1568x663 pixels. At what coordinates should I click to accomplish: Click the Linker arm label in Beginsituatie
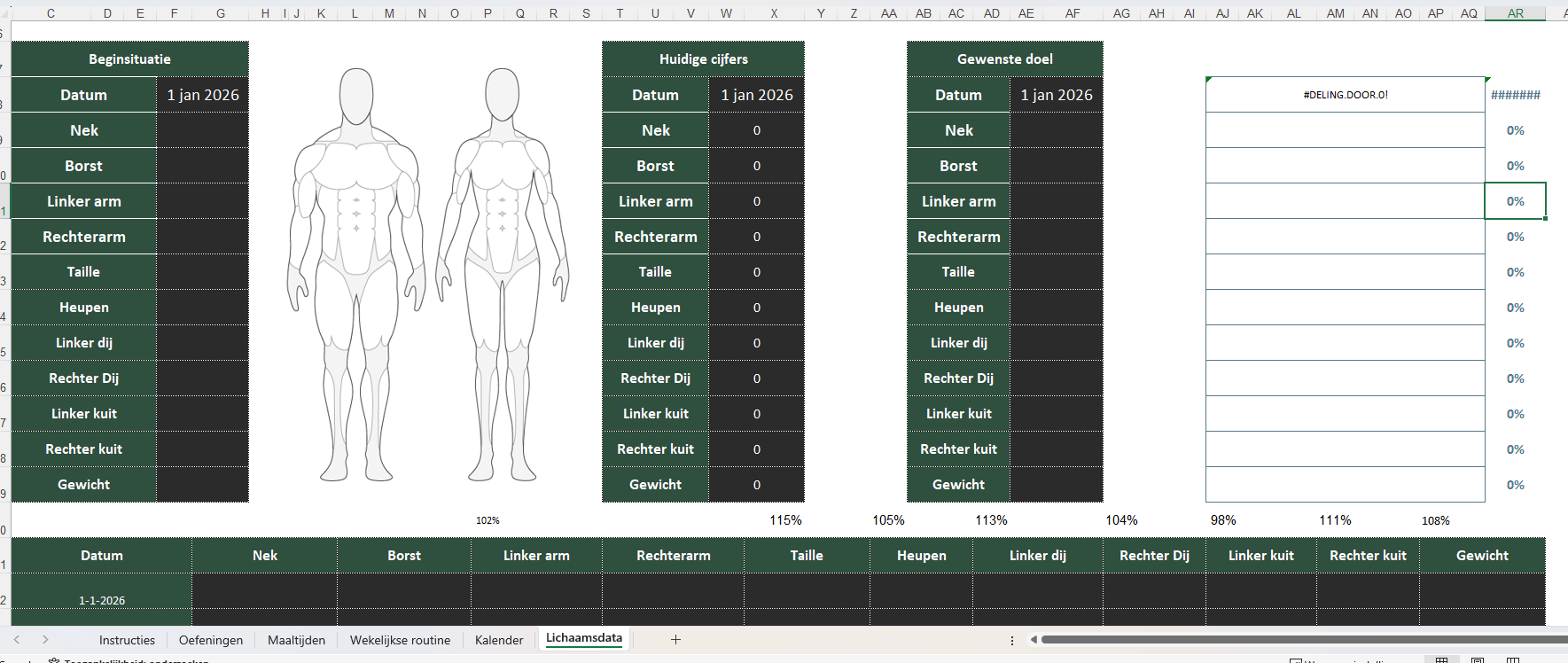[84, 201]
